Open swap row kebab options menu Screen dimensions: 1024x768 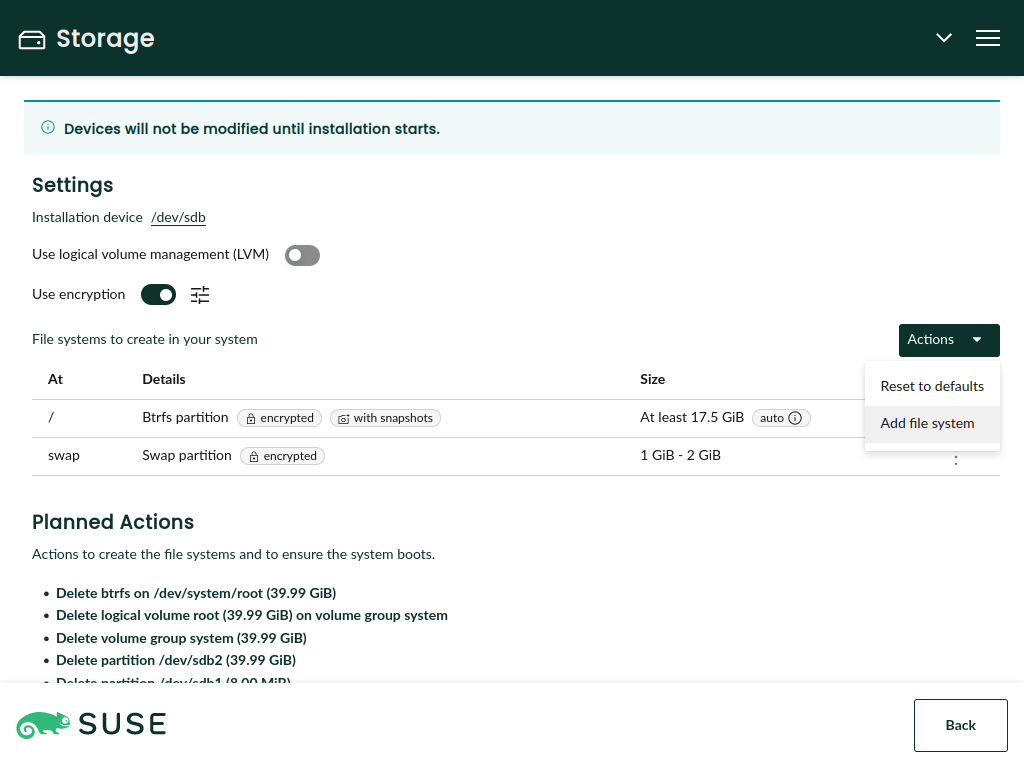coord(956,459)
